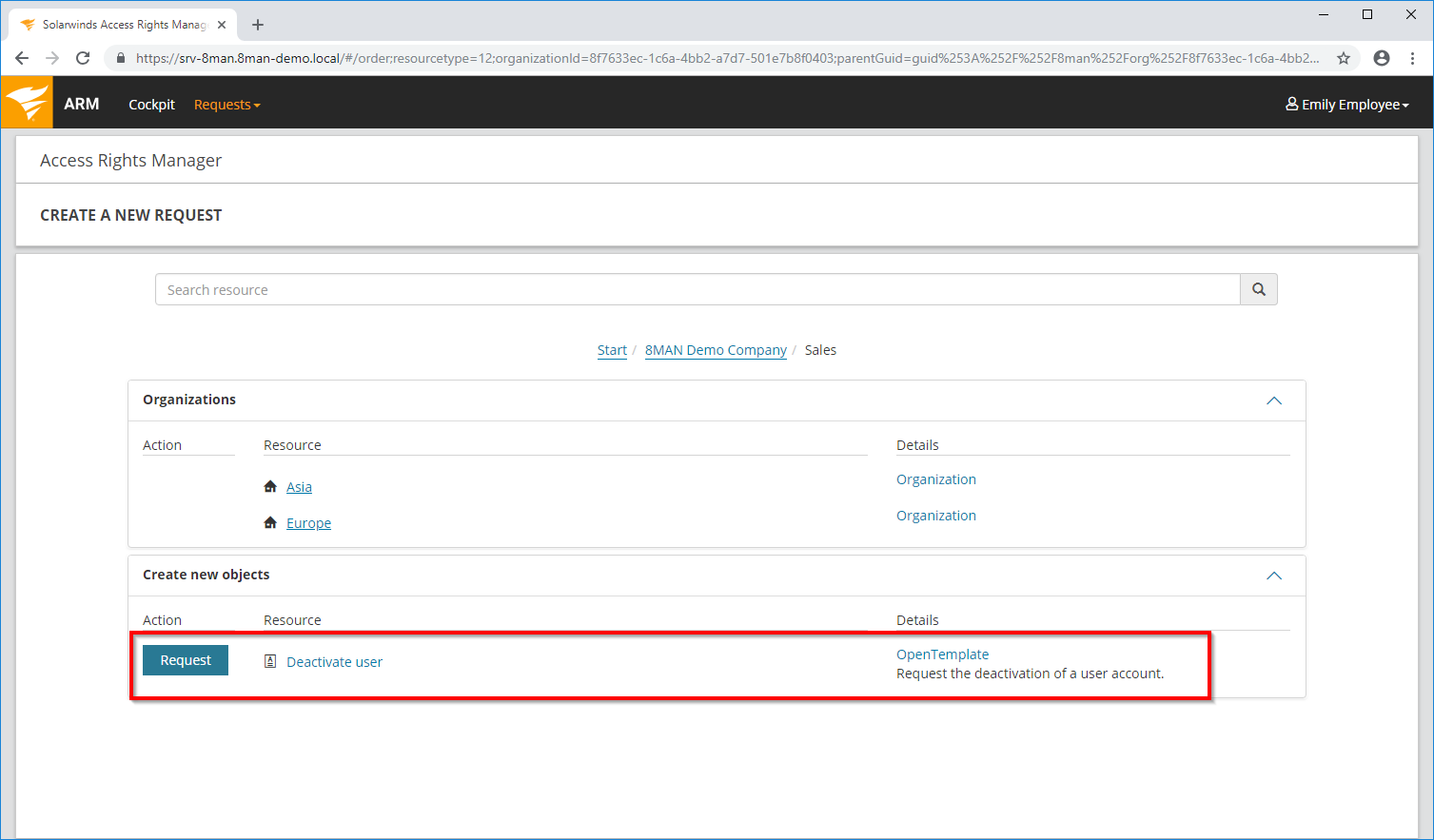This screenshot has height=840, width=1434.
Task: Click the house icon beside Europe
Action: 270,523
